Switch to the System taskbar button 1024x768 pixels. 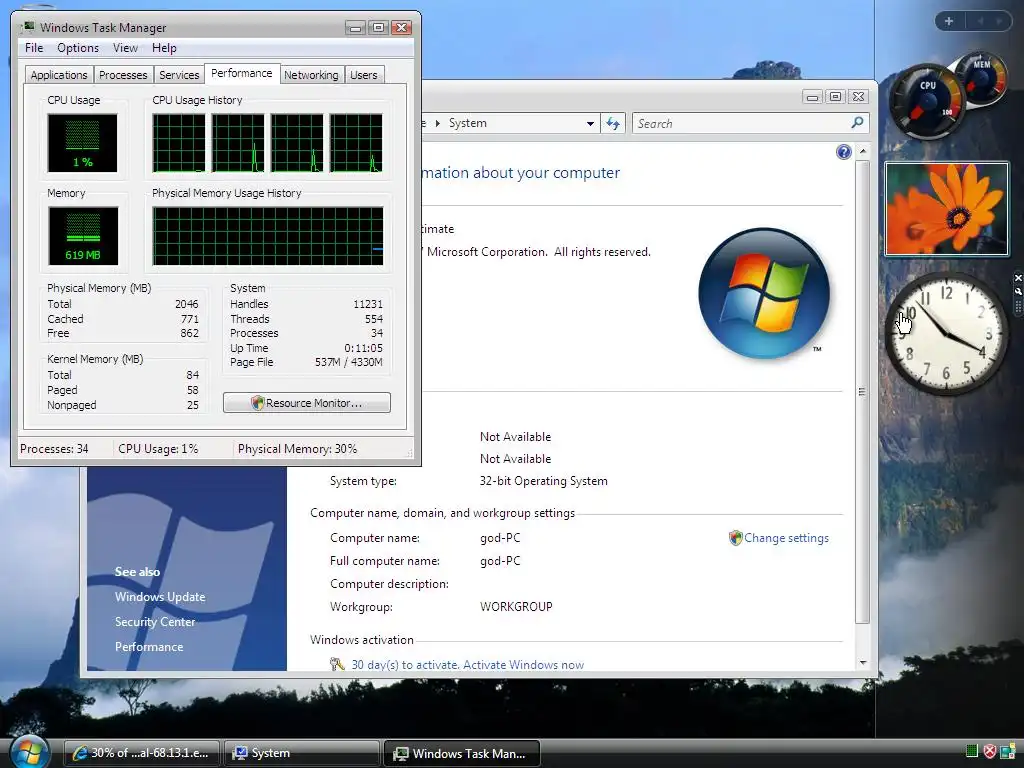[x=301, y=753]
